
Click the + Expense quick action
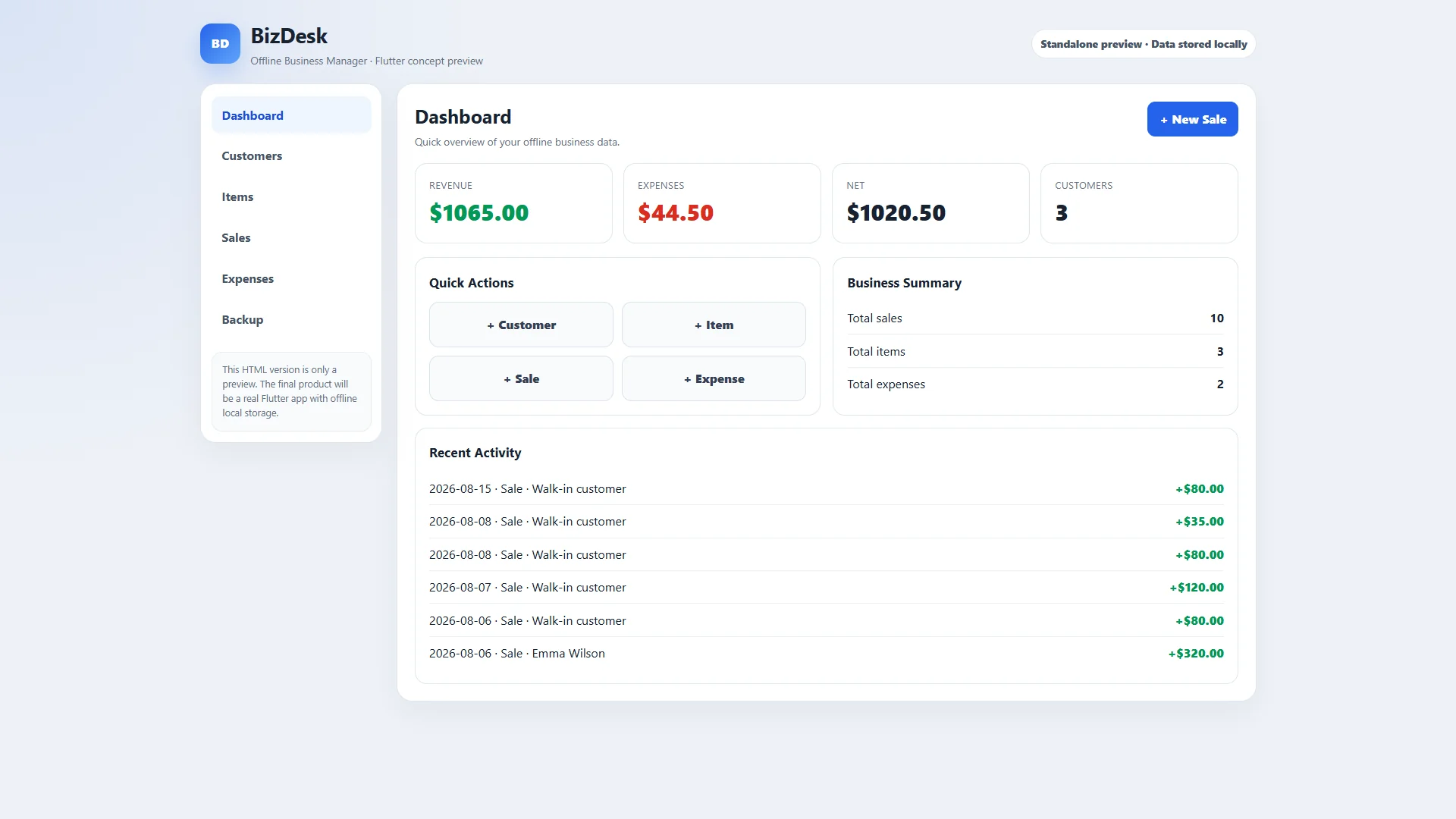714,378
